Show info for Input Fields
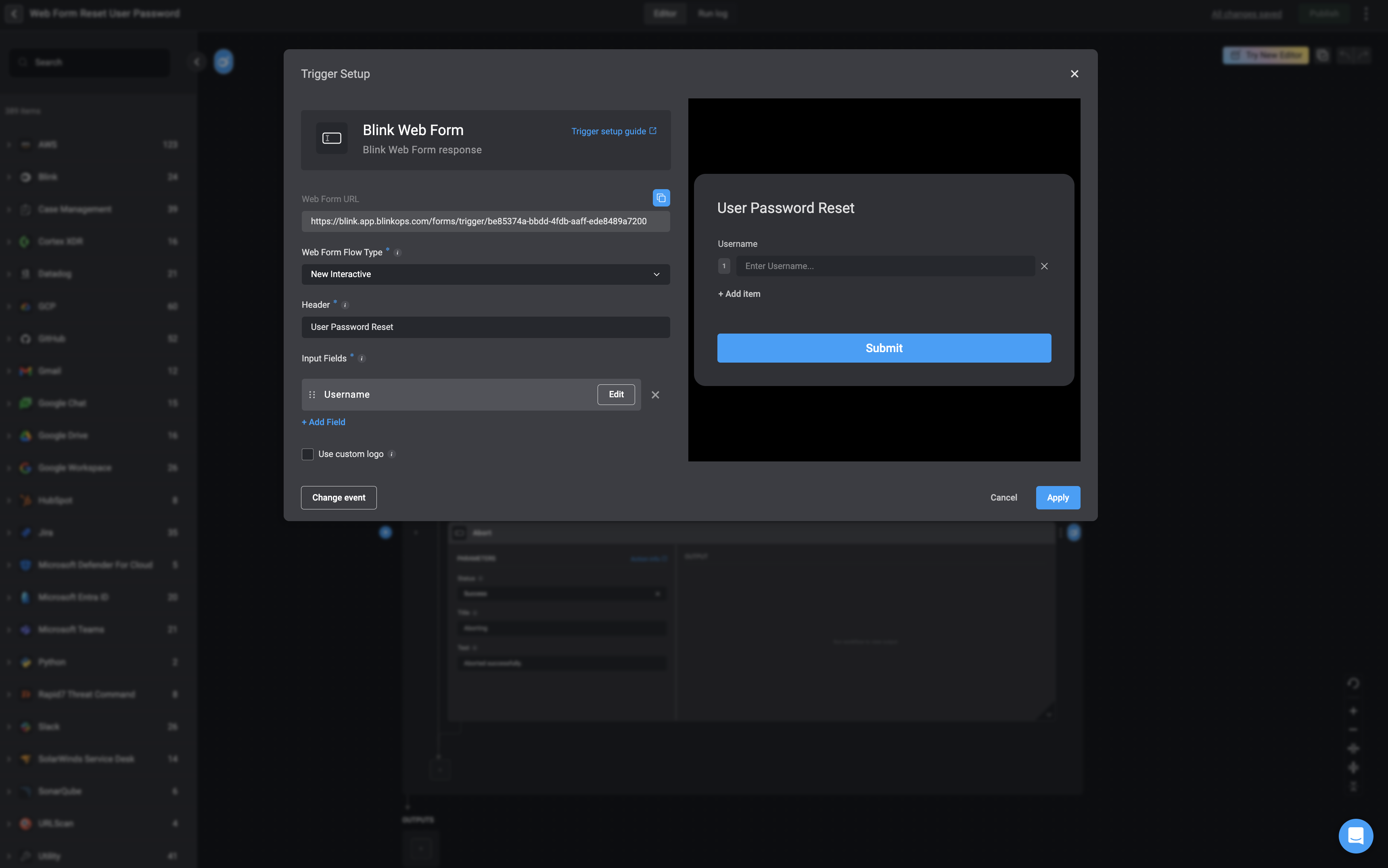The image size is (1388, 868). [x=362, y=359]
